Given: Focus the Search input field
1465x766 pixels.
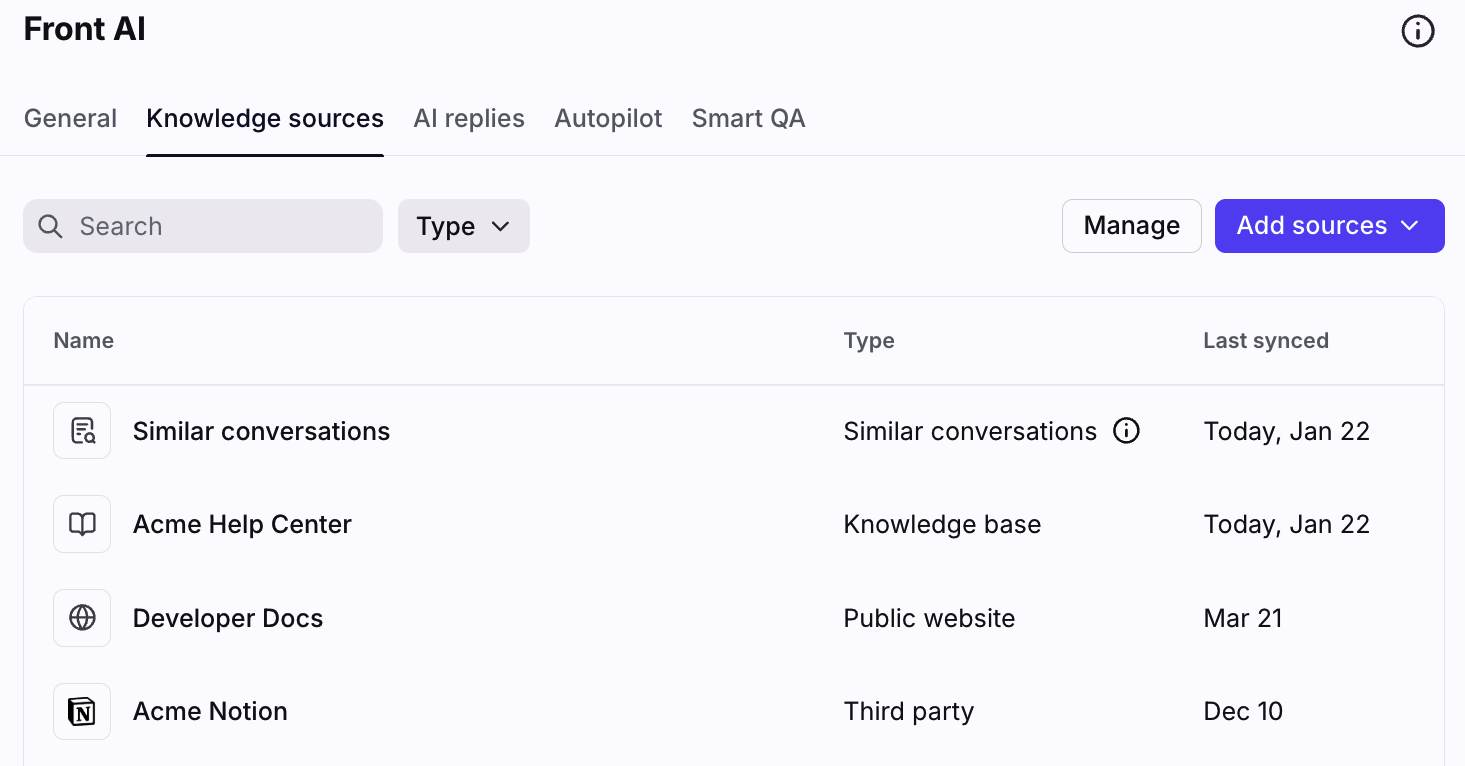Looking at the screenshot, I should coord(220,226).
